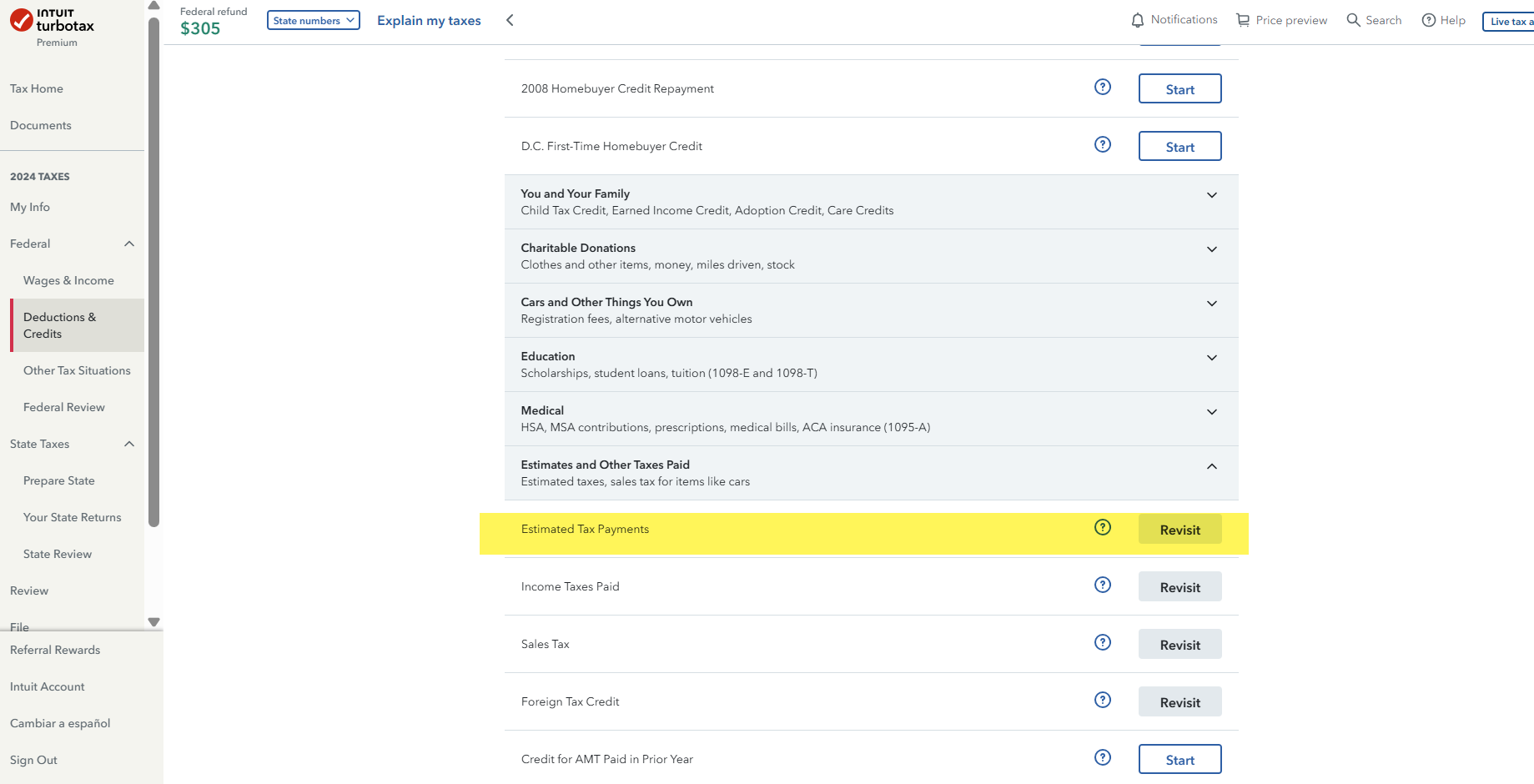Click help icon for Foreign Tax Credit
The height and width of the screenshot is (784, 1534).
tap(1103, 700)
